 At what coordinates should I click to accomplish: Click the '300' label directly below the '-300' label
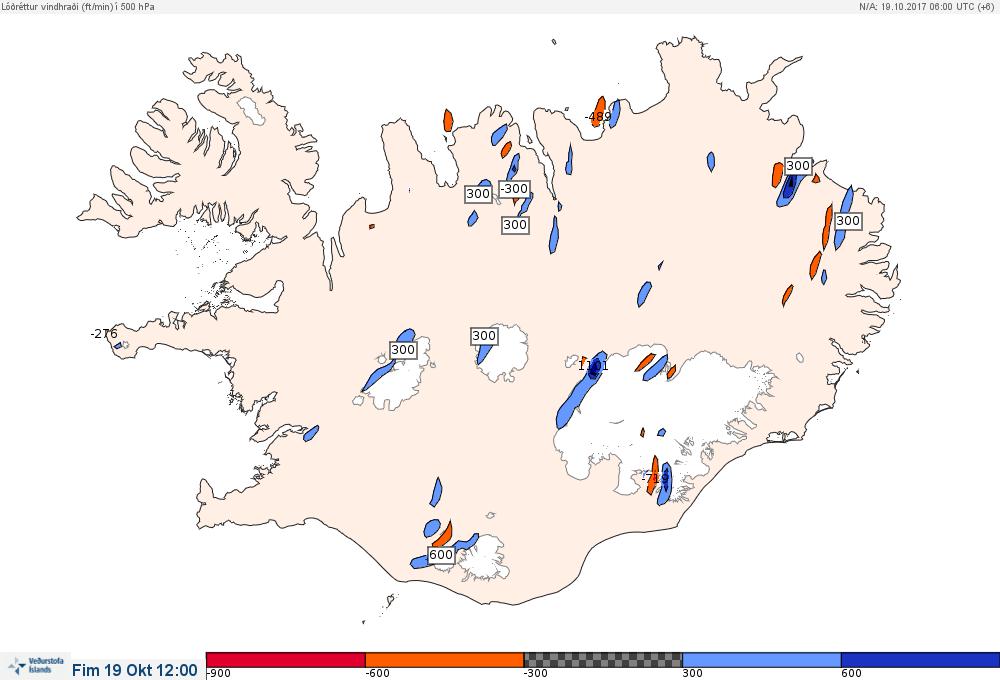pyautogui.click(x=515, y=225)
